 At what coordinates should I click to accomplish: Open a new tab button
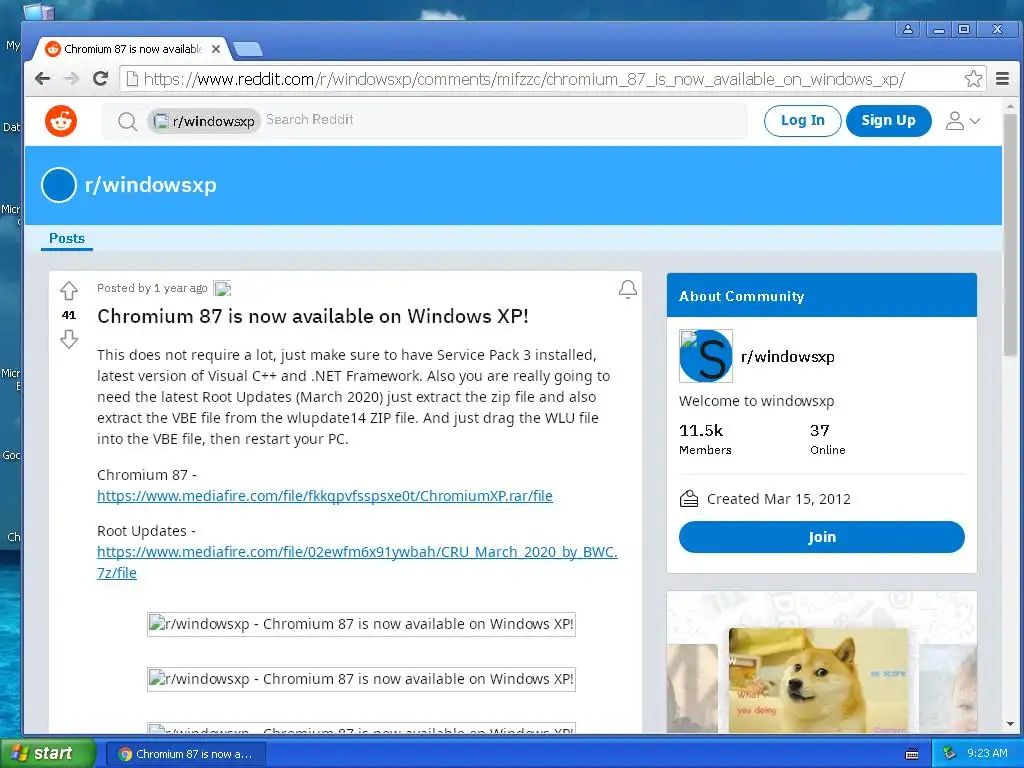pos(248,49)
